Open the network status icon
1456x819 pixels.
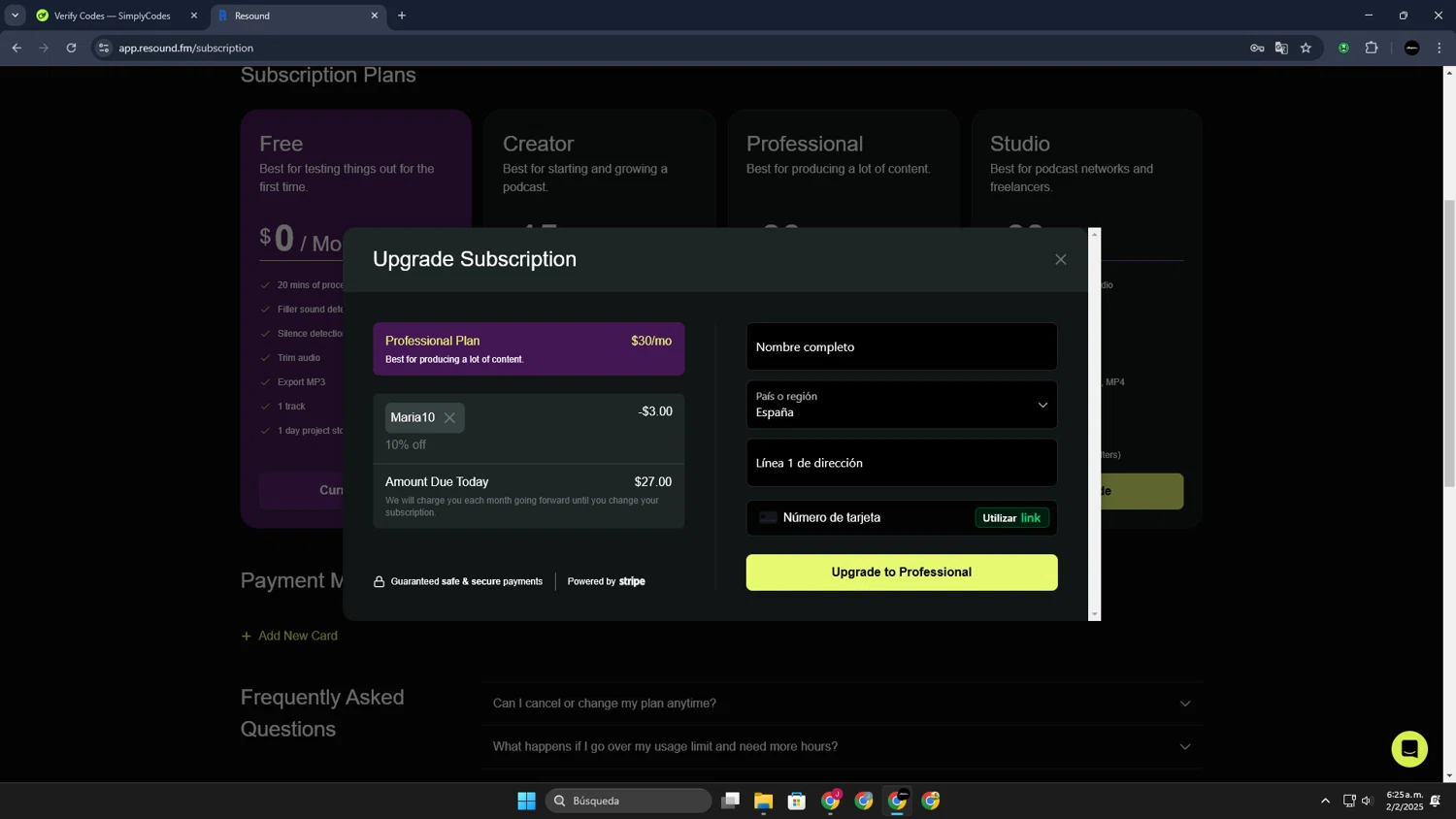1349,801
